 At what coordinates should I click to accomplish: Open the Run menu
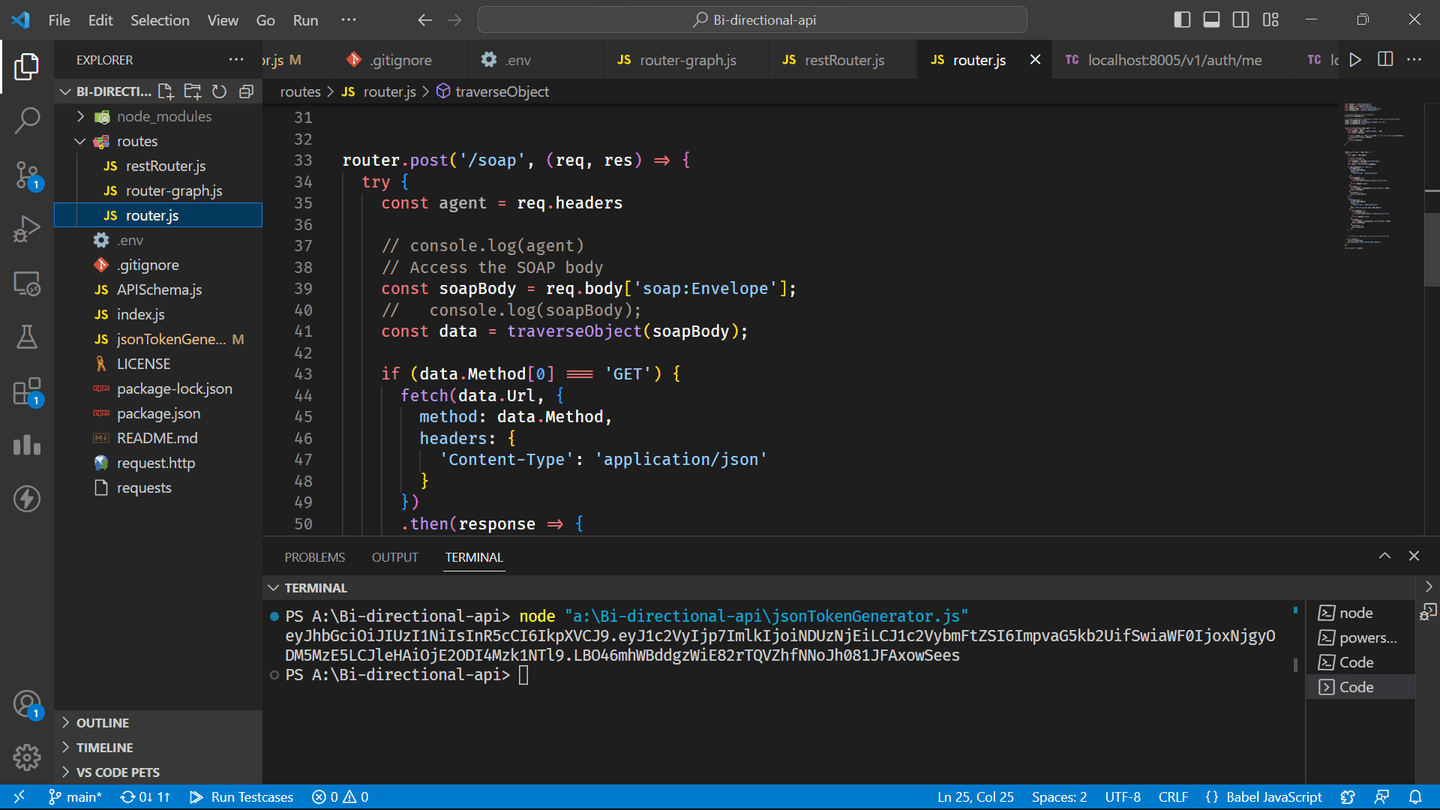(x=306, y=20)
